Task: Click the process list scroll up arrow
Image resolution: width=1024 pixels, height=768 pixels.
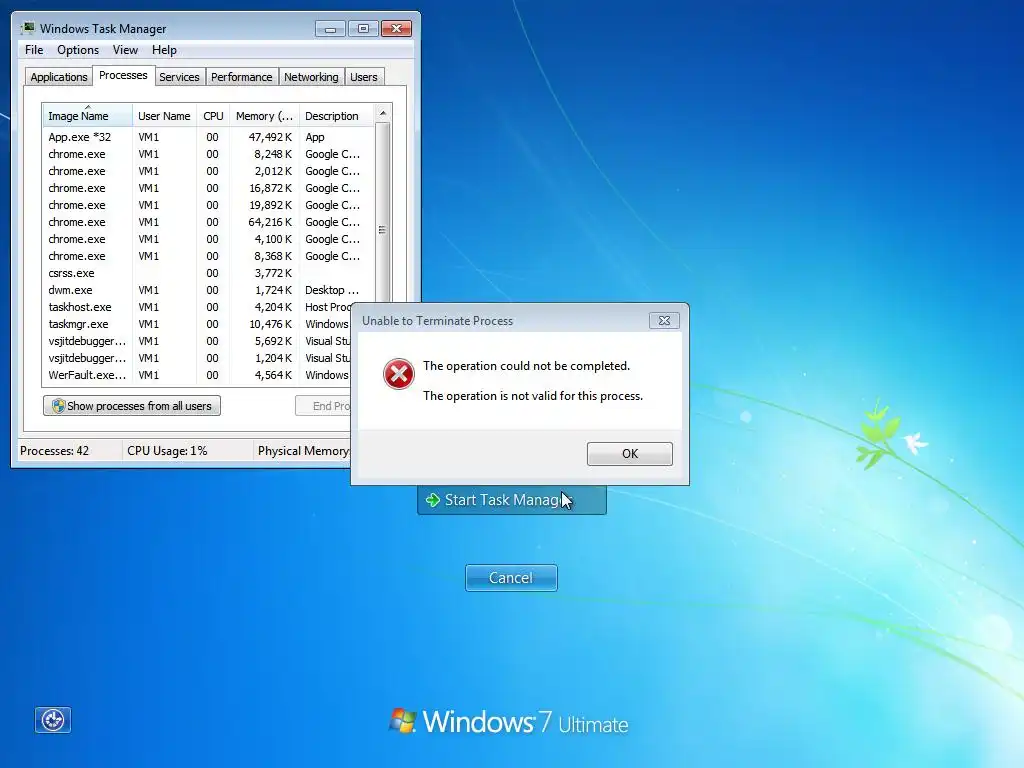Action: (x=383, y=113)
